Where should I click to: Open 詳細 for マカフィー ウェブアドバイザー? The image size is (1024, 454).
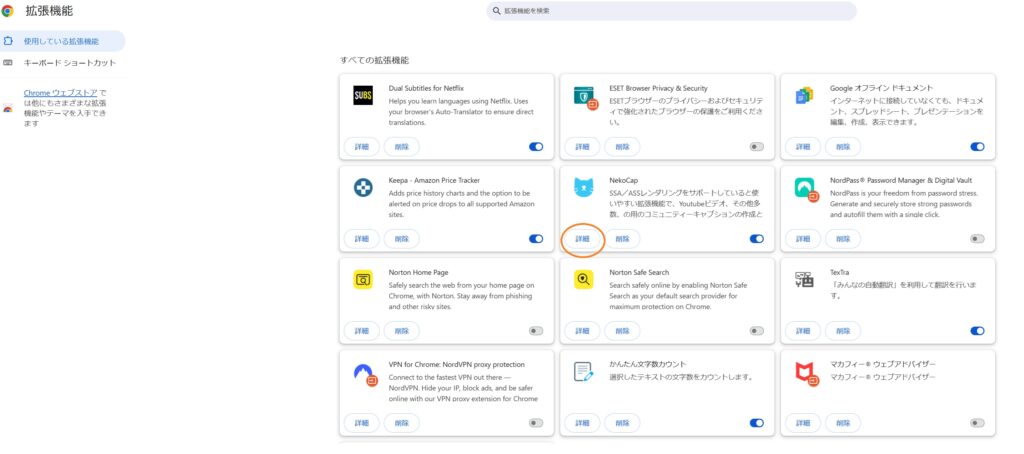click(803, 423)
